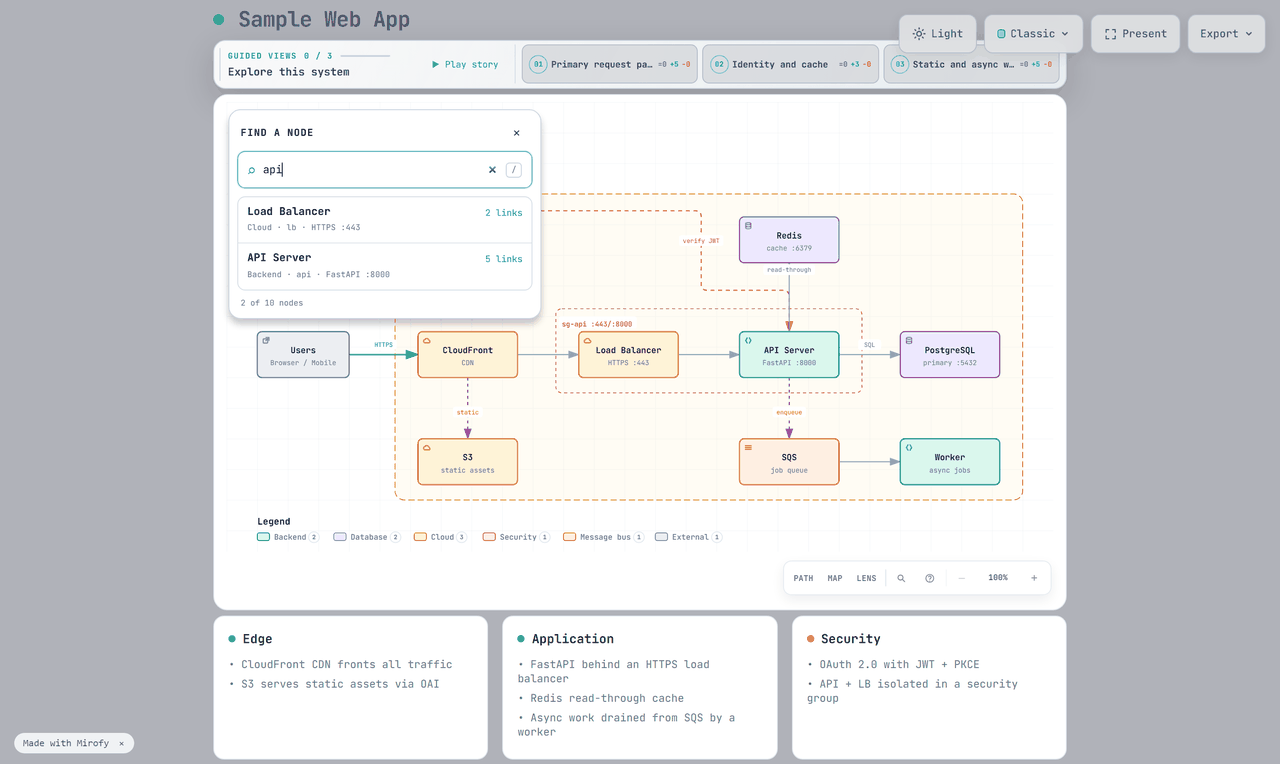
Task: Activate the LENS tool
Action: click(866, 578)
